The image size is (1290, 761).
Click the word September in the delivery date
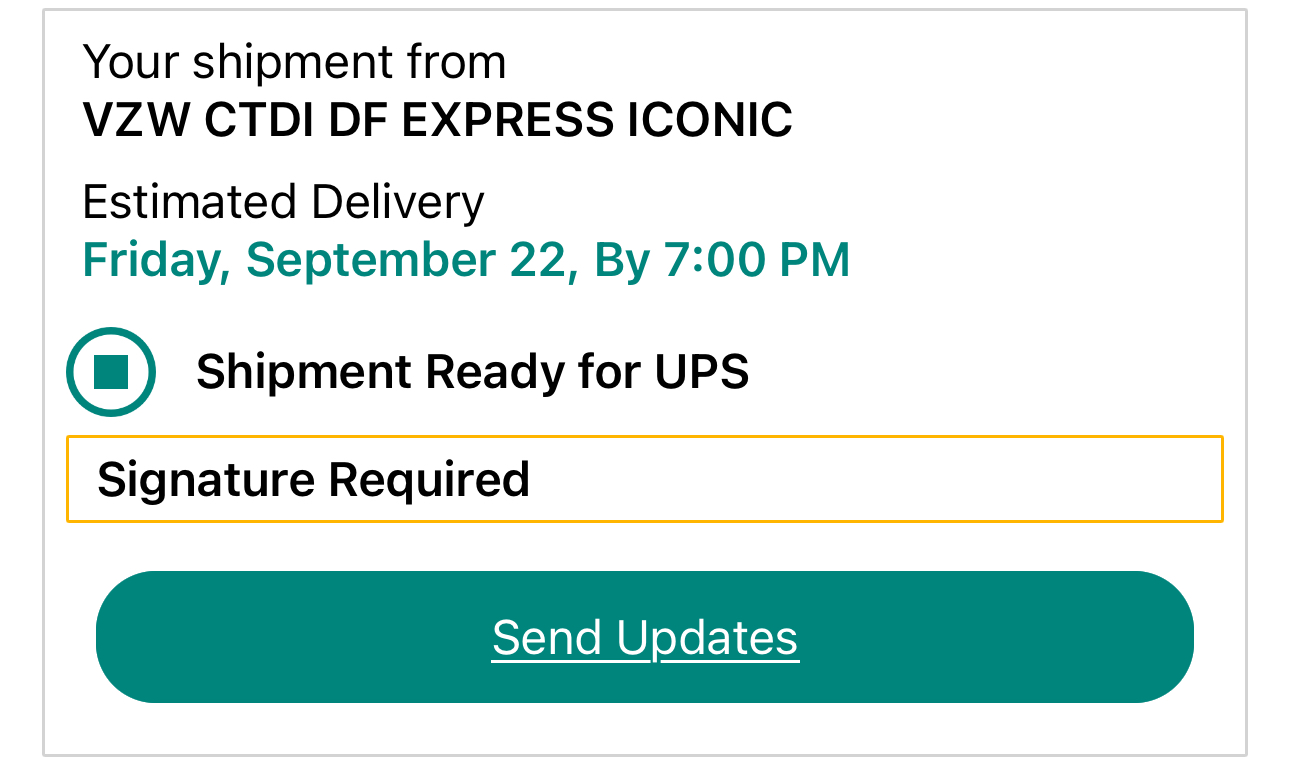[371, 261]
